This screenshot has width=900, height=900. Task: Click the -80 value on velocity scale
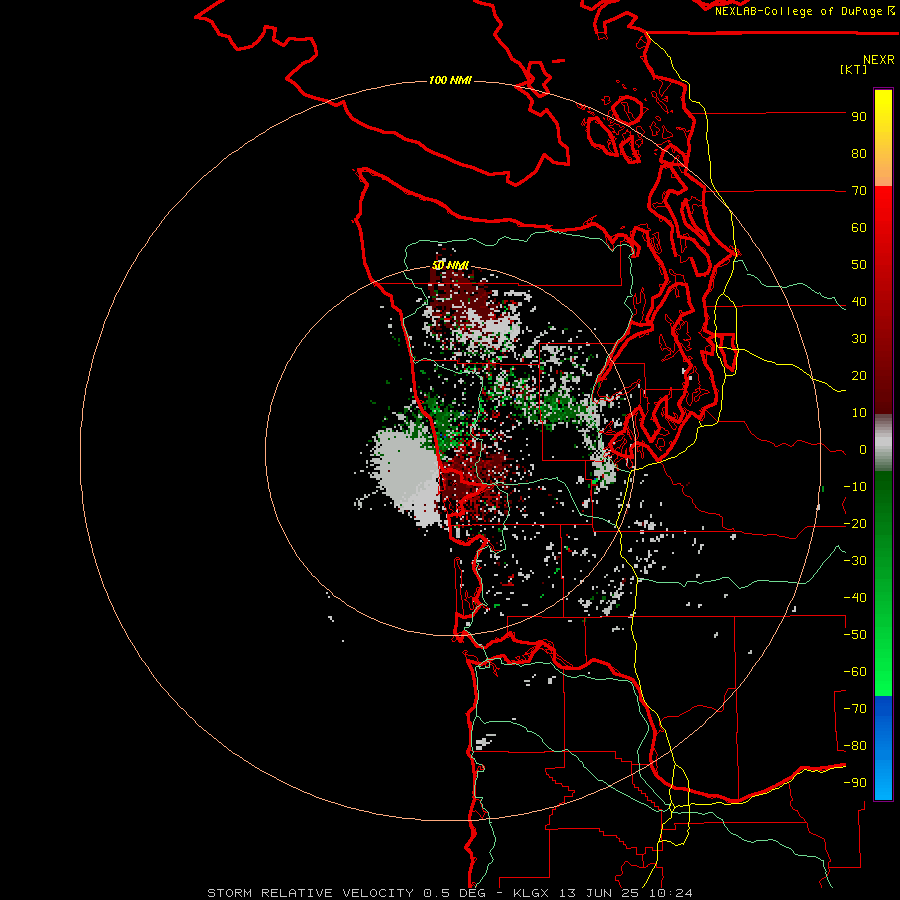pyautogui.click(x=855, y=746)
